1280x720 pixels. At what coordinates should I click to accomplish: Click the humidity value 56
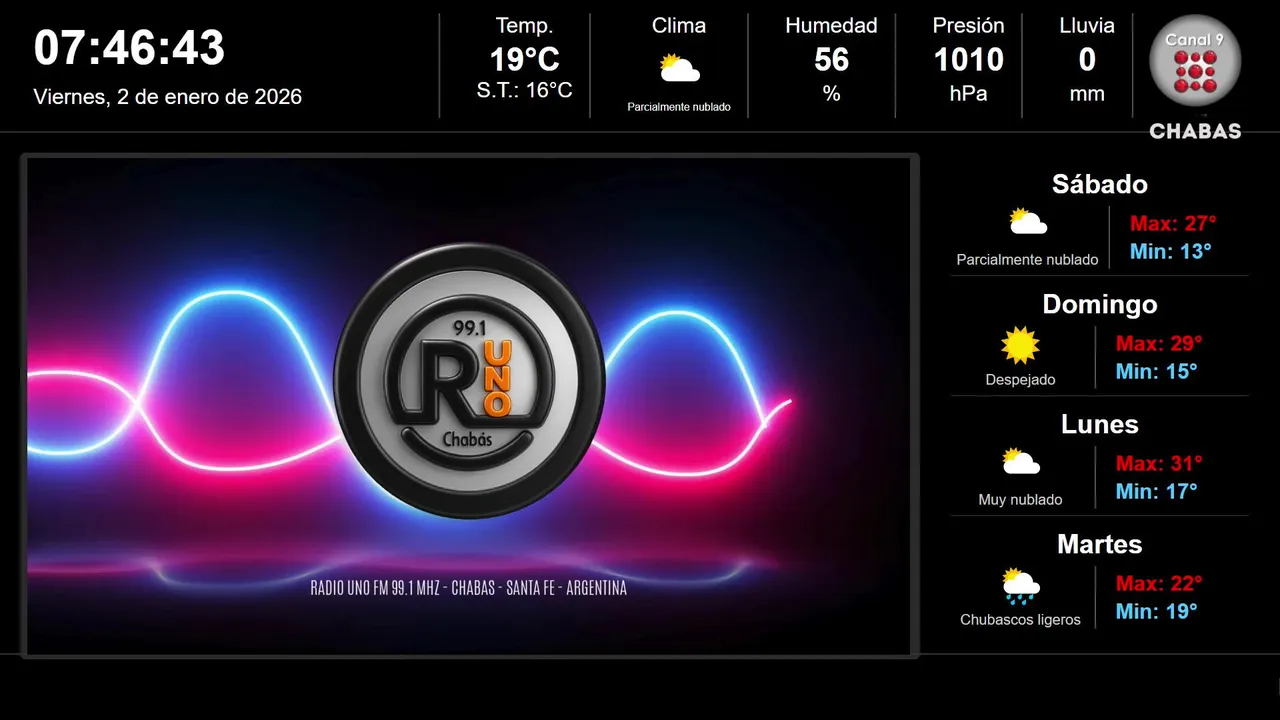click(831, 60)
